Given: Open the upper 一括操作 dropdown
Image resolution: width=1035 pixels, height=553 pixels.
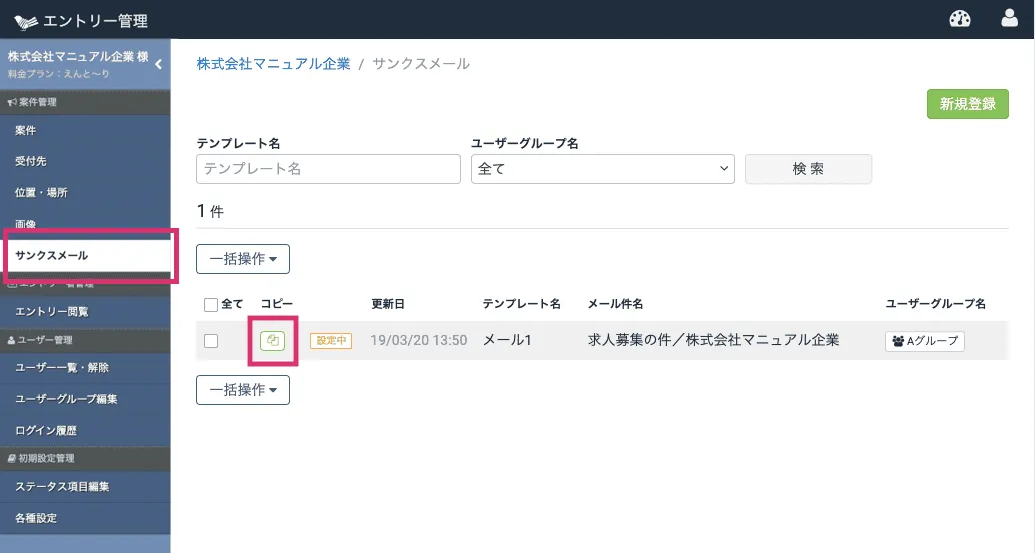Looking at the screenshot, I should (x=243, y=259).
